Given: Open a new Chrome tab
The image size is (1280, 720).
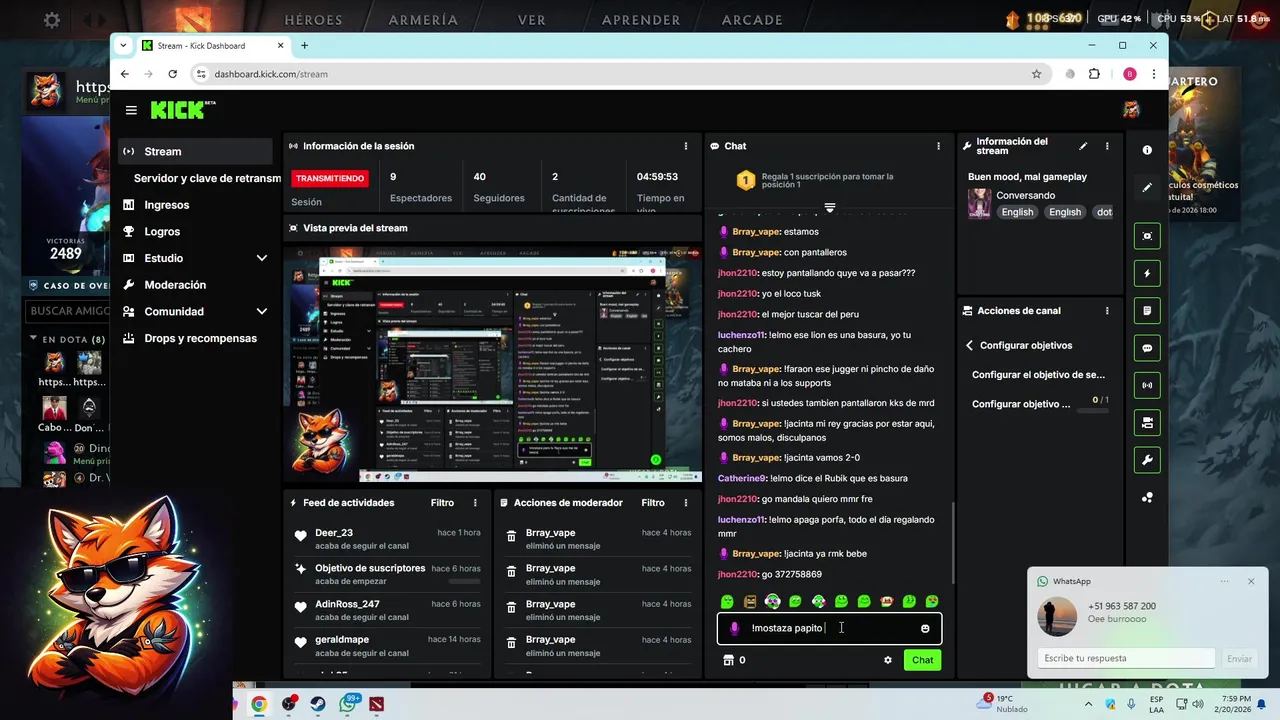Looking at the screenshot, I should [304, 45].
